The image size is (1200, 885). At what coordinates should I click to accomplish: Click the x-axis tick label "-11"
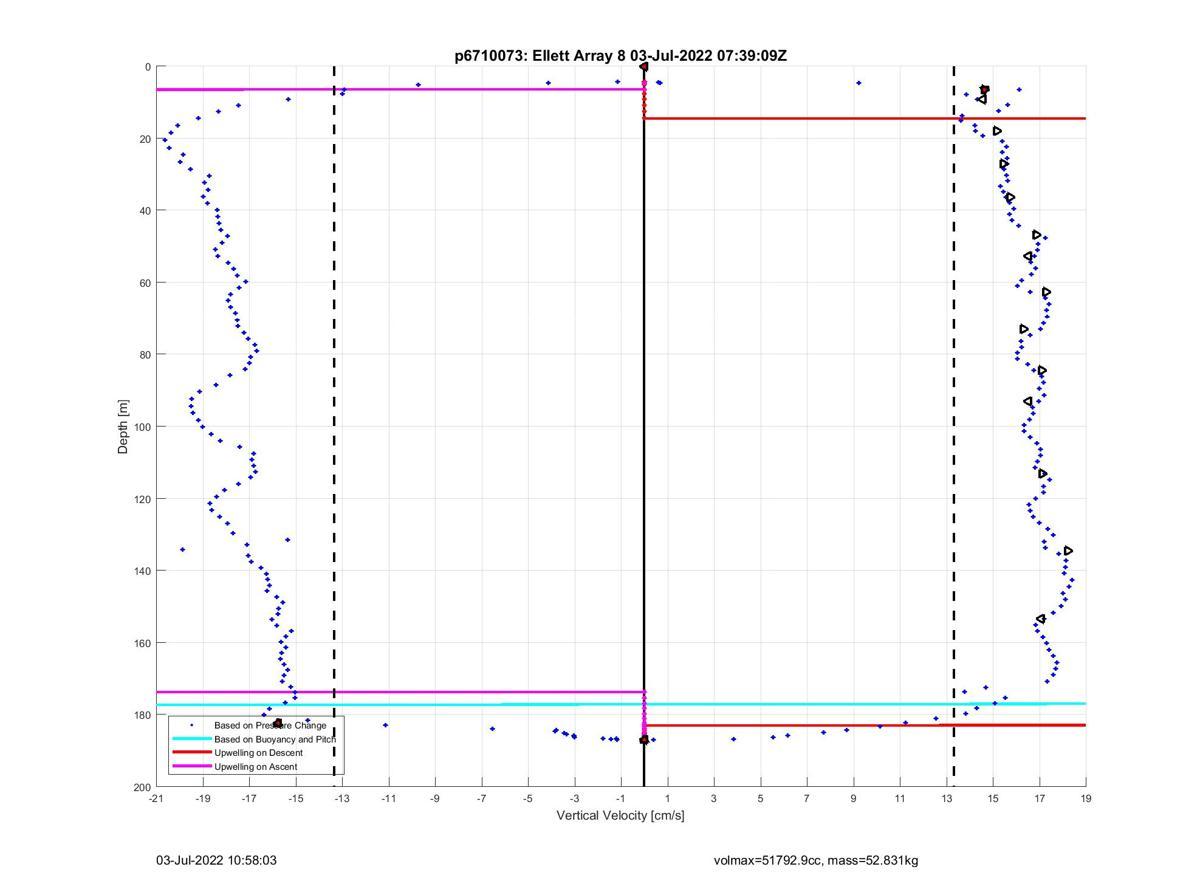(388, 799)
